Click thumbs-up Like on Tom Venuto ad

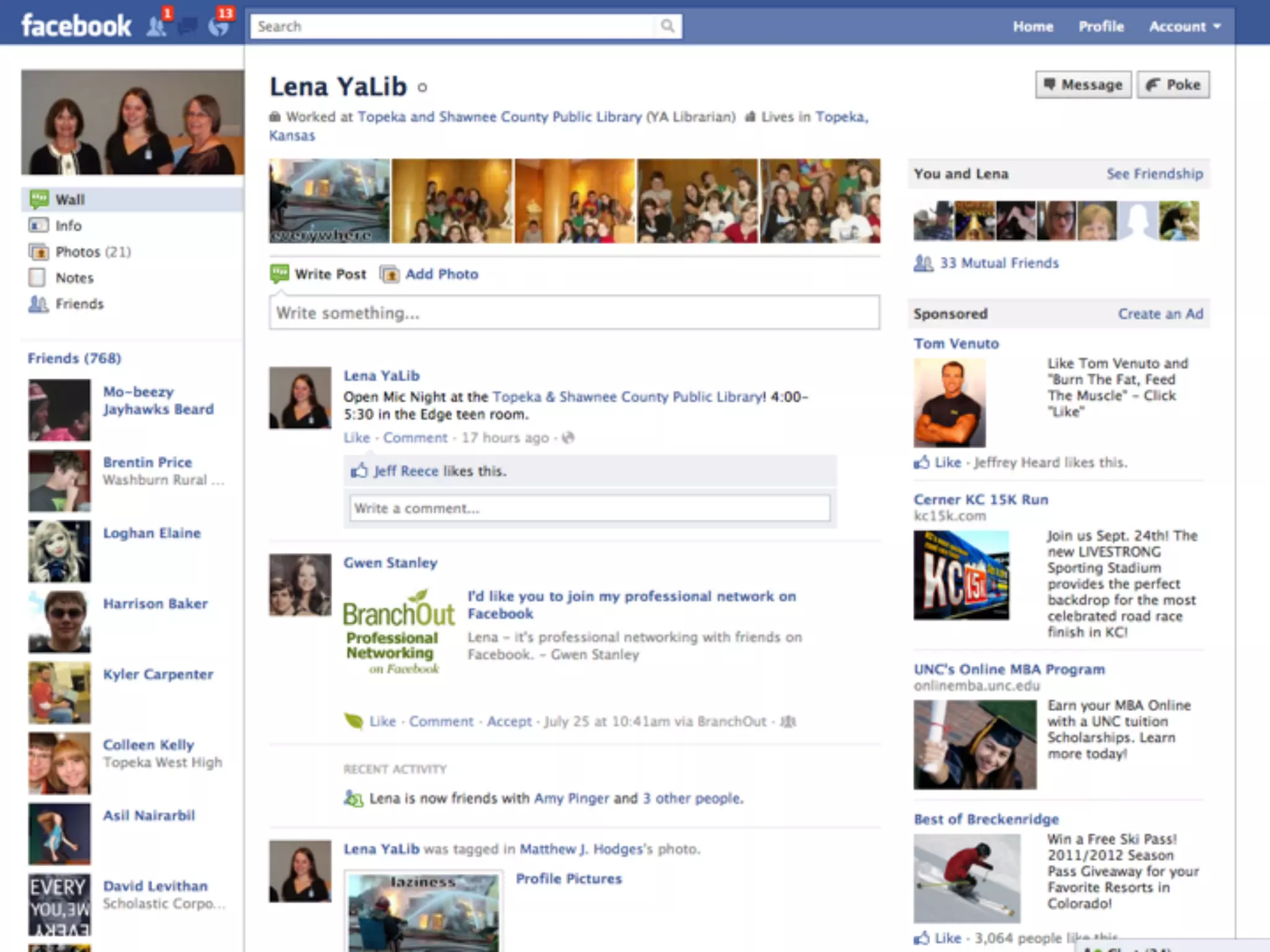click(x=922, y=462)
